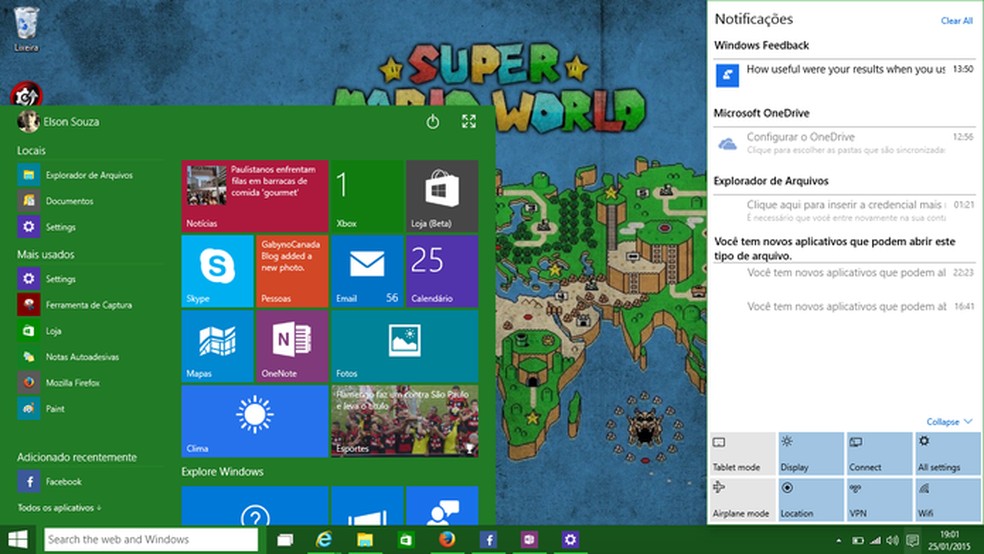984x554 pixels.
Task: Open the Pessoas tile
Action: click(292, 271)
